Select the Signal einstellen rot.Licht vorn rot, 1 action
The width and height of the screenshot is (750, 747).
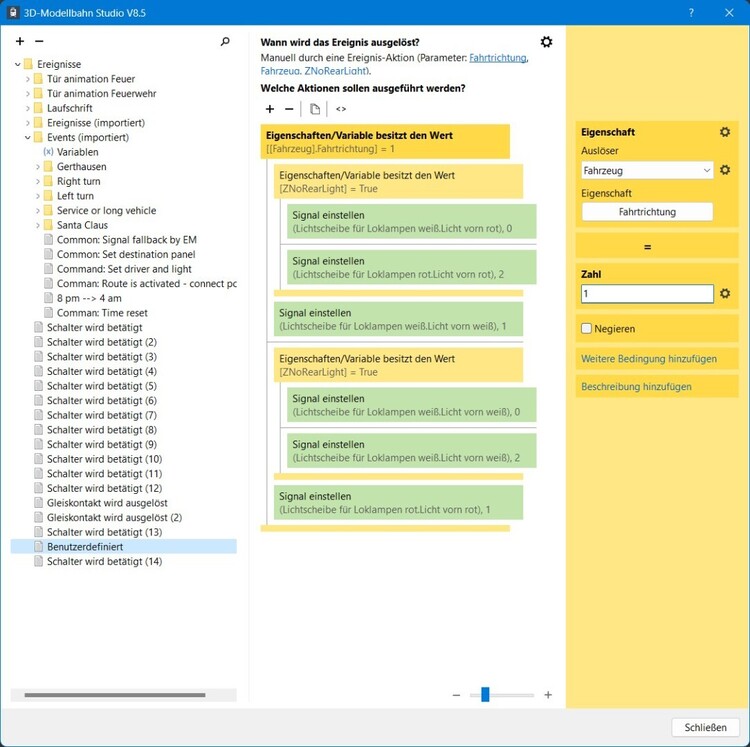(398, 503)
